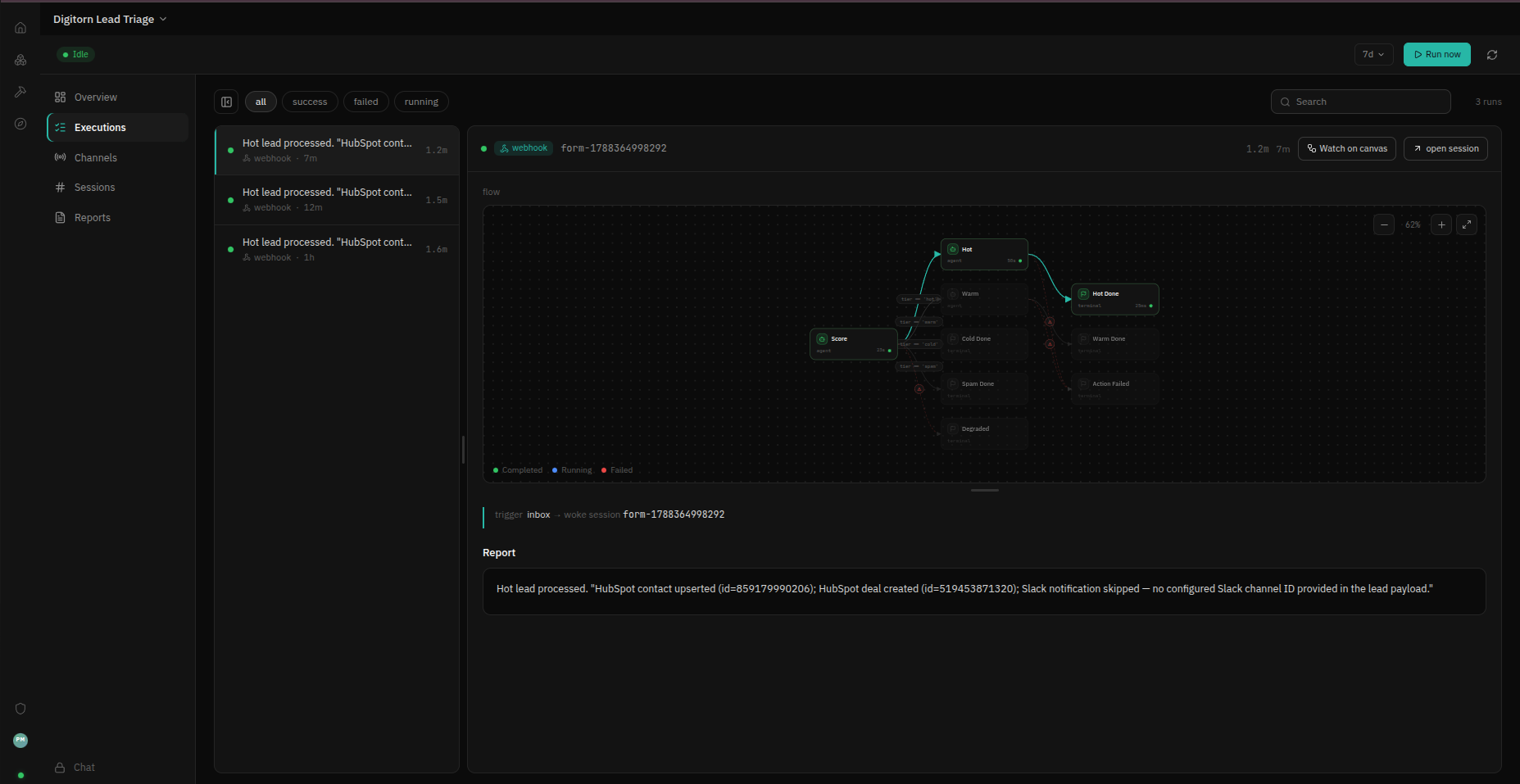
Task: Filter runs by success
Action: (x=310, y=102)
